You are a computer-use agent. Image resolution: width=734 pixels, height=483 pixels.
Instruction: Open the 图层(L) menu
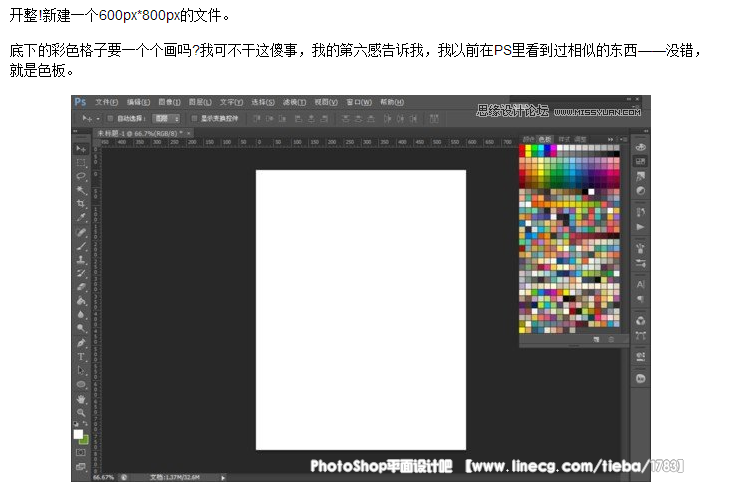tap(200, 102)
